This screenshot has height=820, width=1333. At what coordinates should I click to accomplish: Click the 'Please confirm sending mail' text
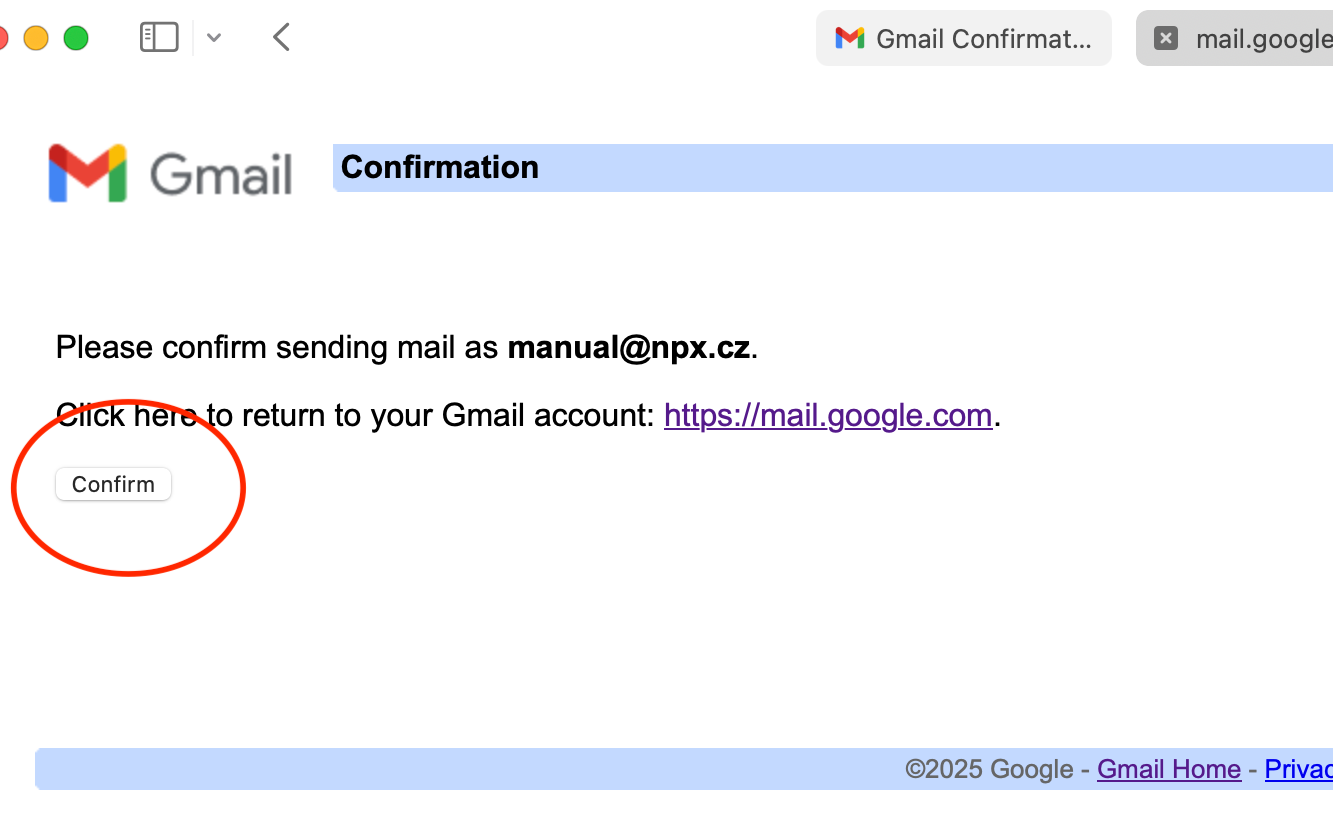[276, 348]
